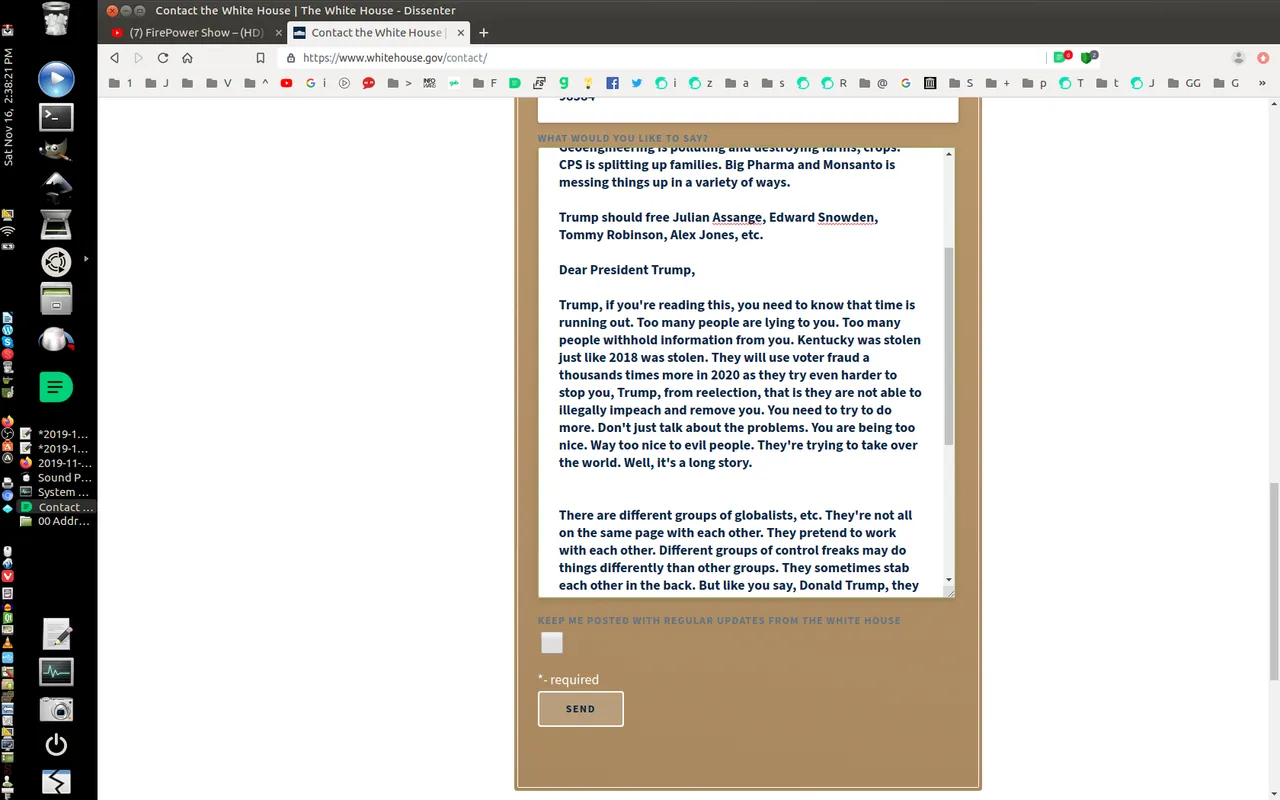
Task: Open the INFOWARS bookmark icon
Action: pos(429,83)
